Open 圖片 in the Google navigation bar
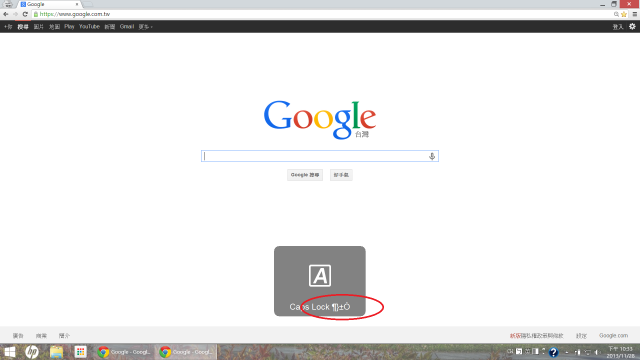 coord(39,27)
